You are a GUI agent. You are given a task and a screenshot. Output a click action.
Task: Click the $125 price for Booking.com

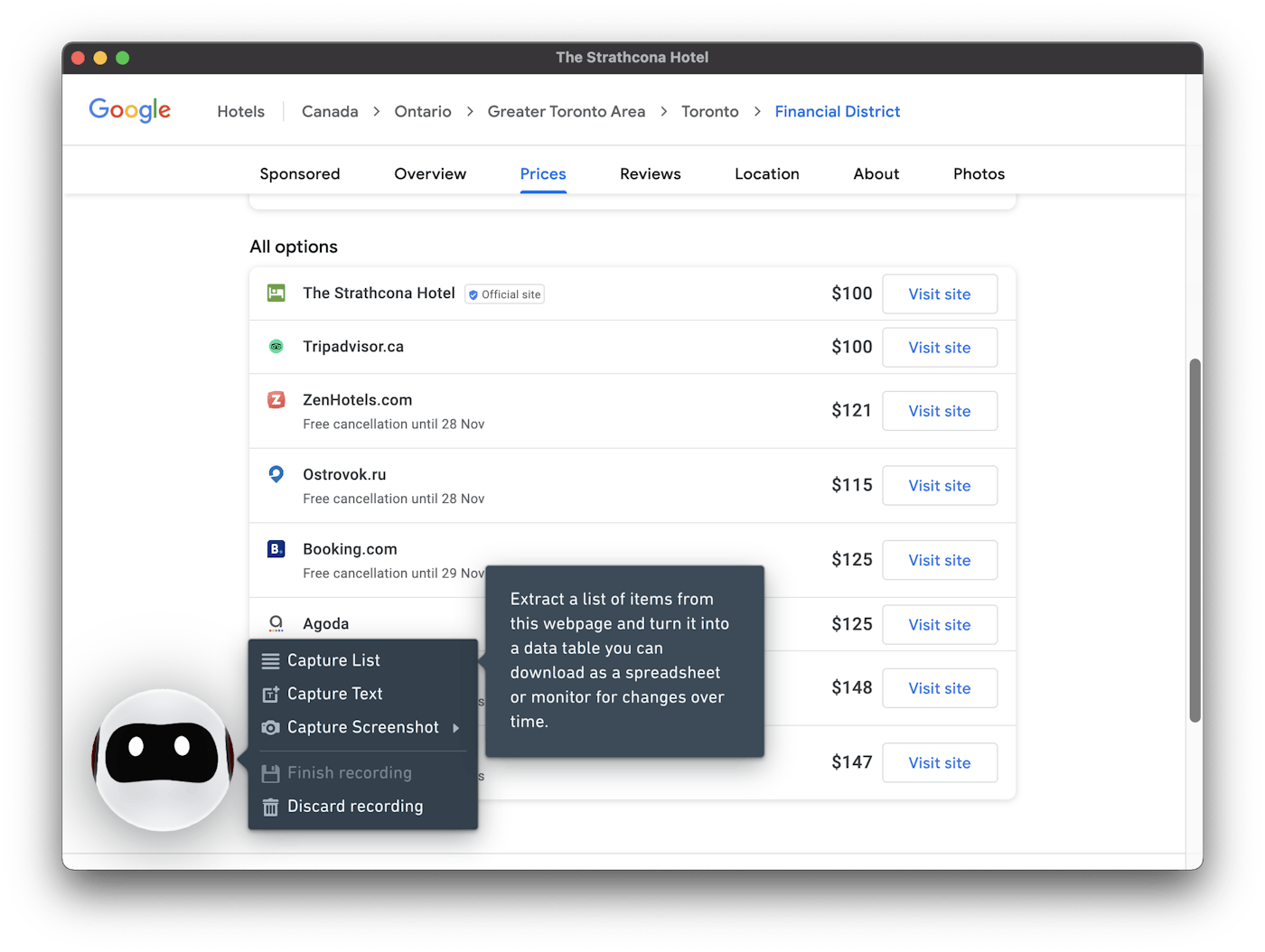[x=852, y=560]
